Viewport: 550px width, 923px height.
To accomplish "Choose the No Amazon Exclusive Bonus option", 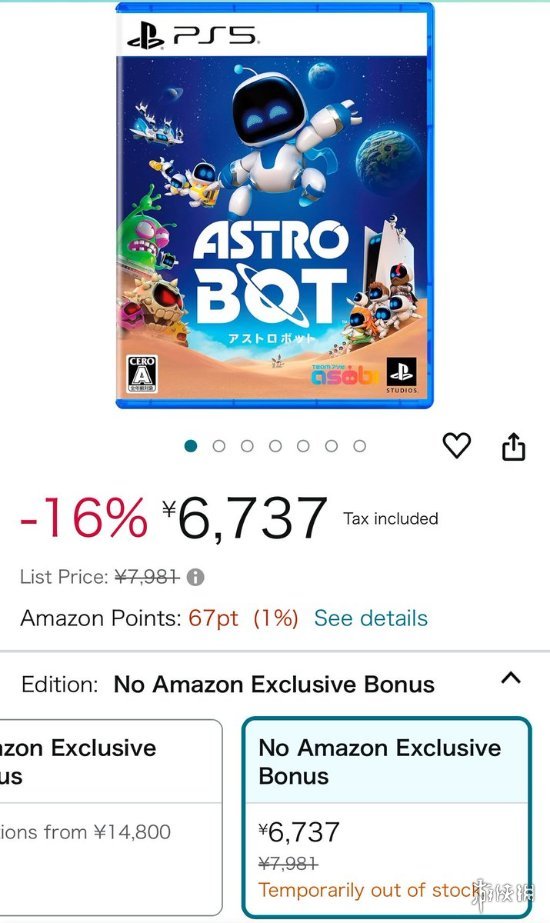I will (x=387, y=817).
